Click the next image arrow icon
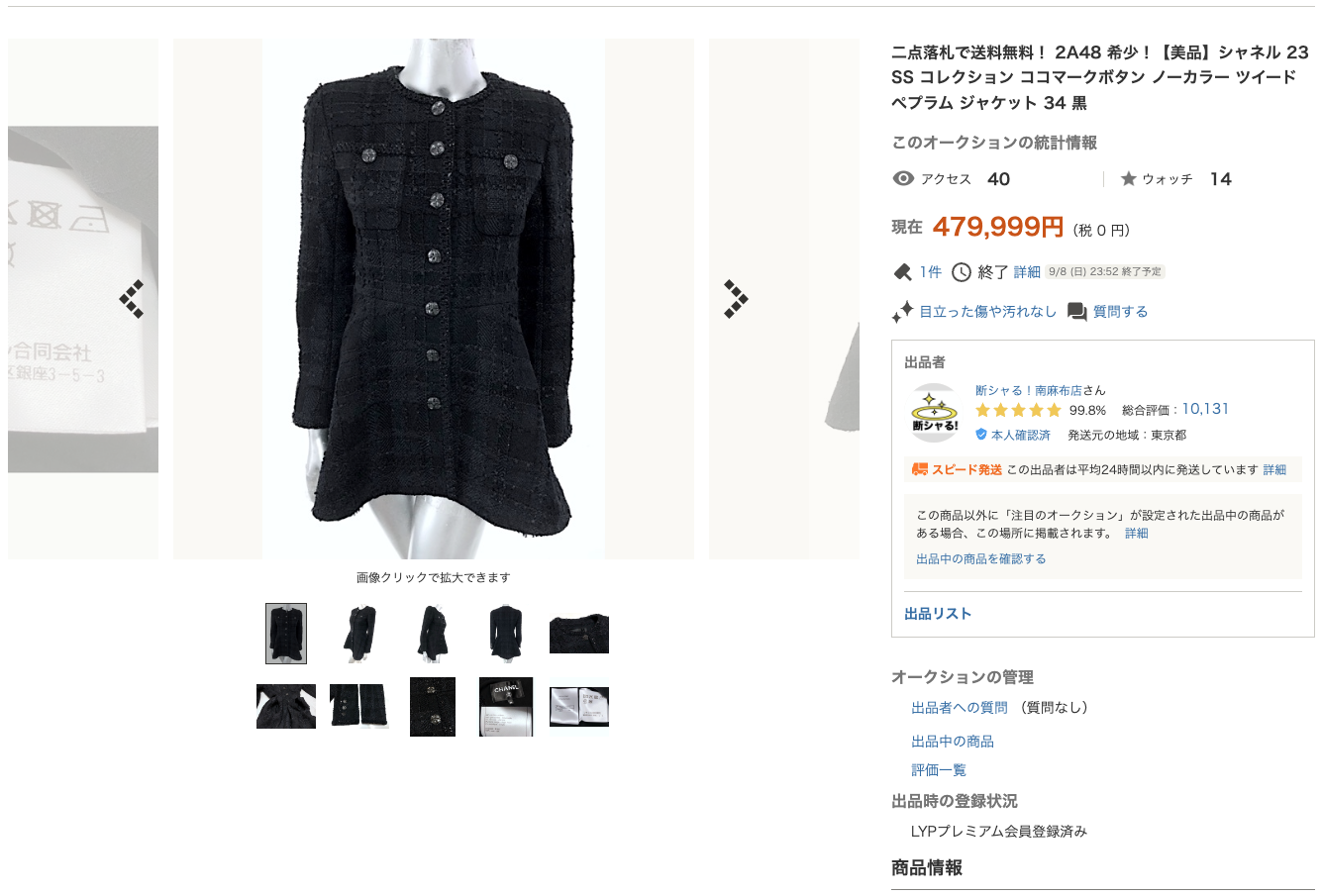Viewport: 1322px width, 896px height. (x=736, y=299)
